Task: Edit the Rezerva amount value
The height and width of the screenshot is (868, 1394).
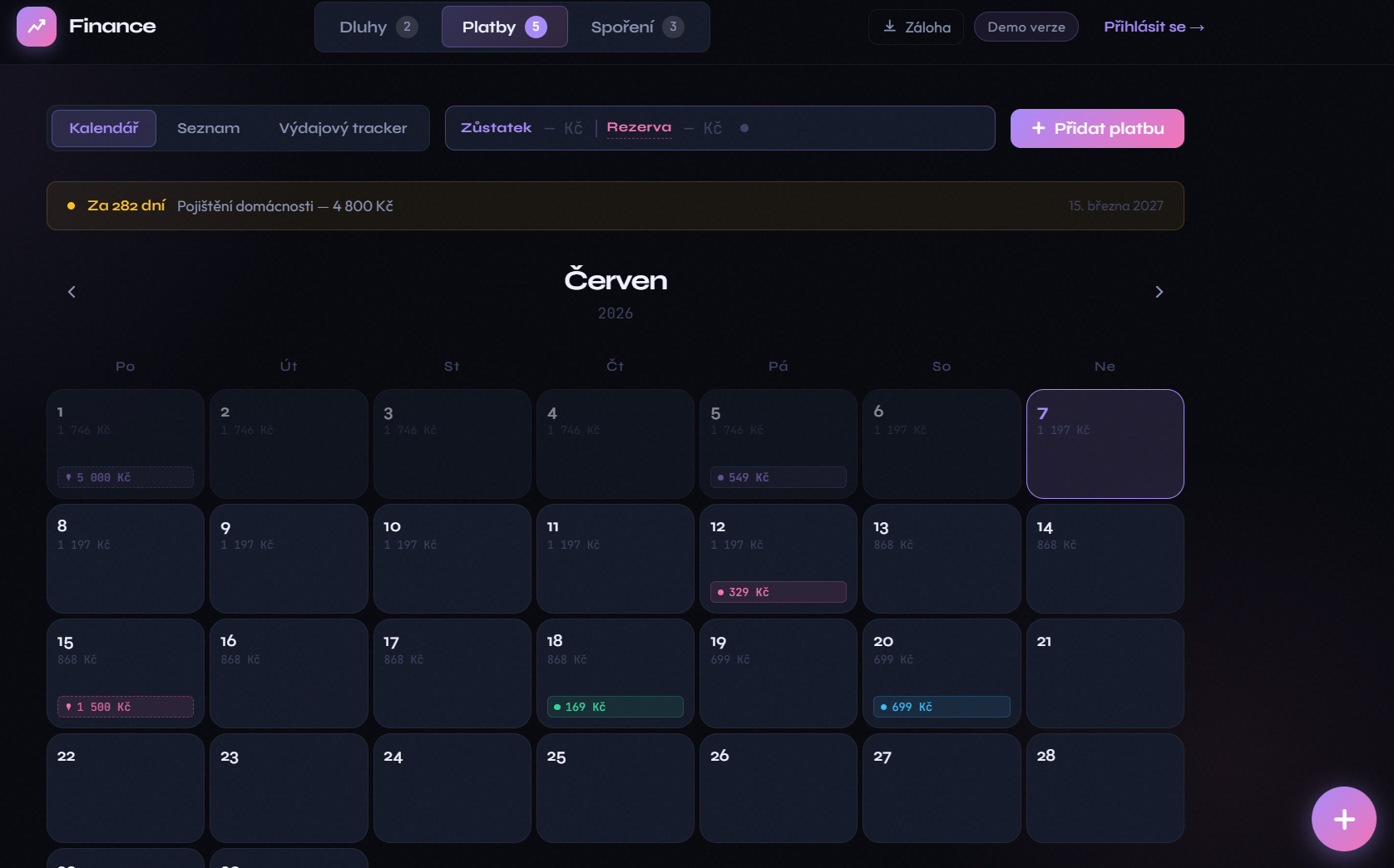Action: tap(703, 128)
